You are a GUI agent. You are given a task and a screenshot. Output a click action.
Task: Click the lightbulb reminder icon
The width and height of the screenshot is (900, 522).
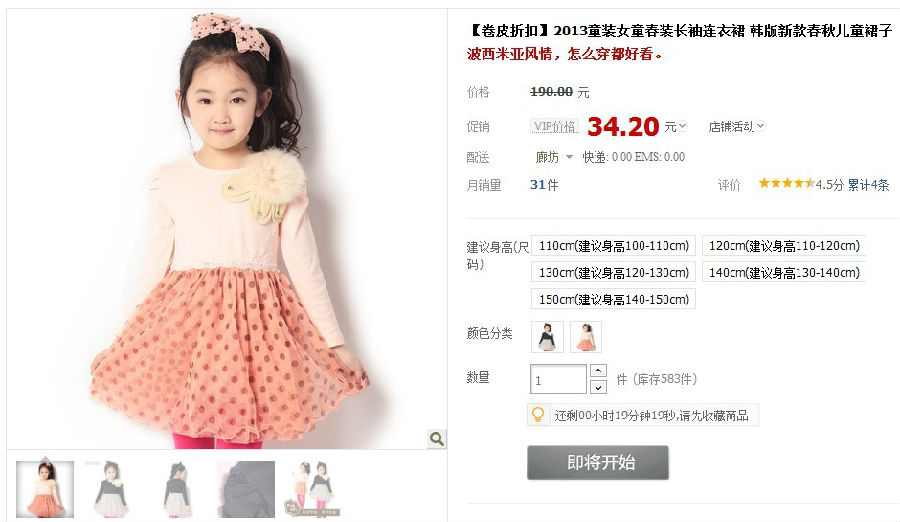point(538,414)
